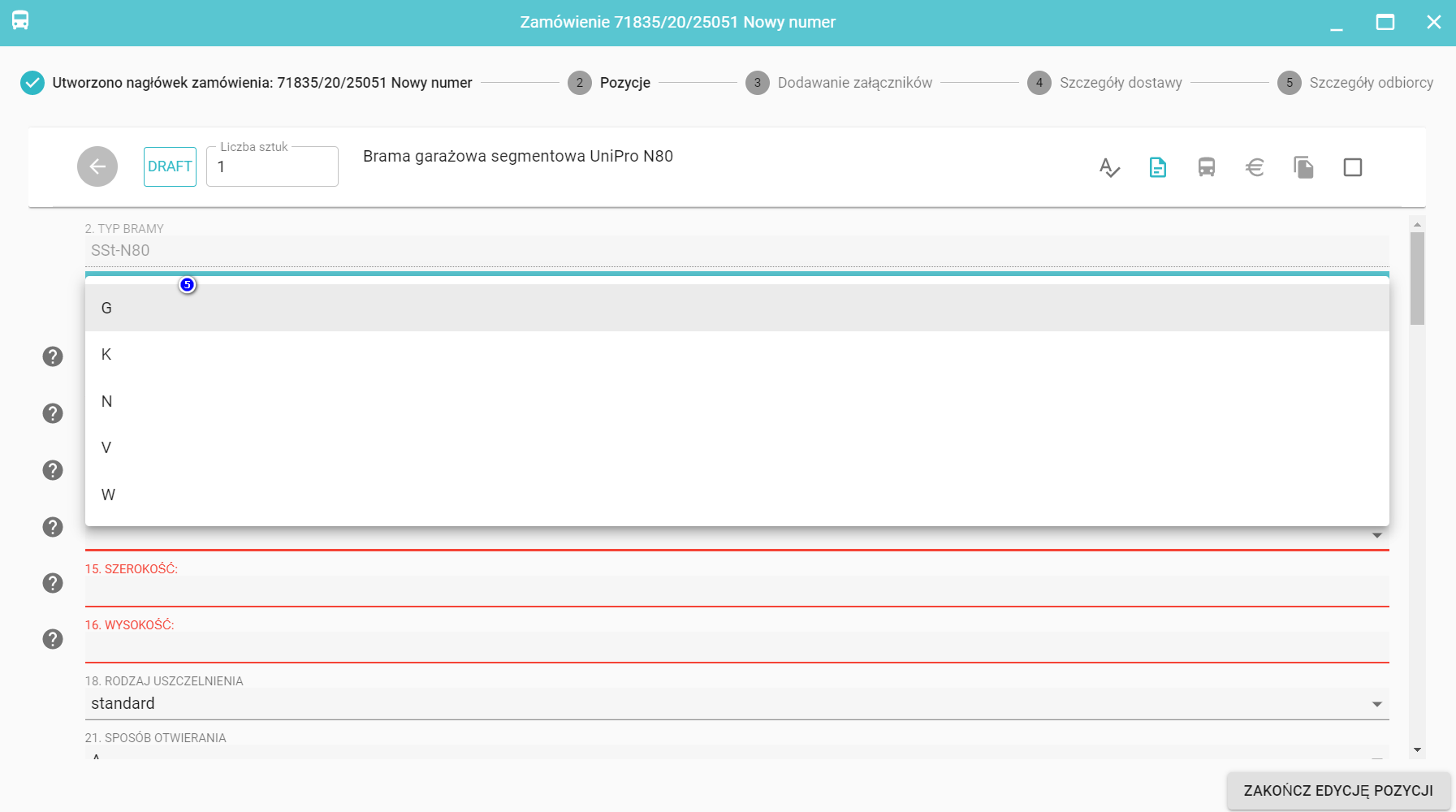Open the document notes icon
1456x812 pixels.
(1158, 167)
